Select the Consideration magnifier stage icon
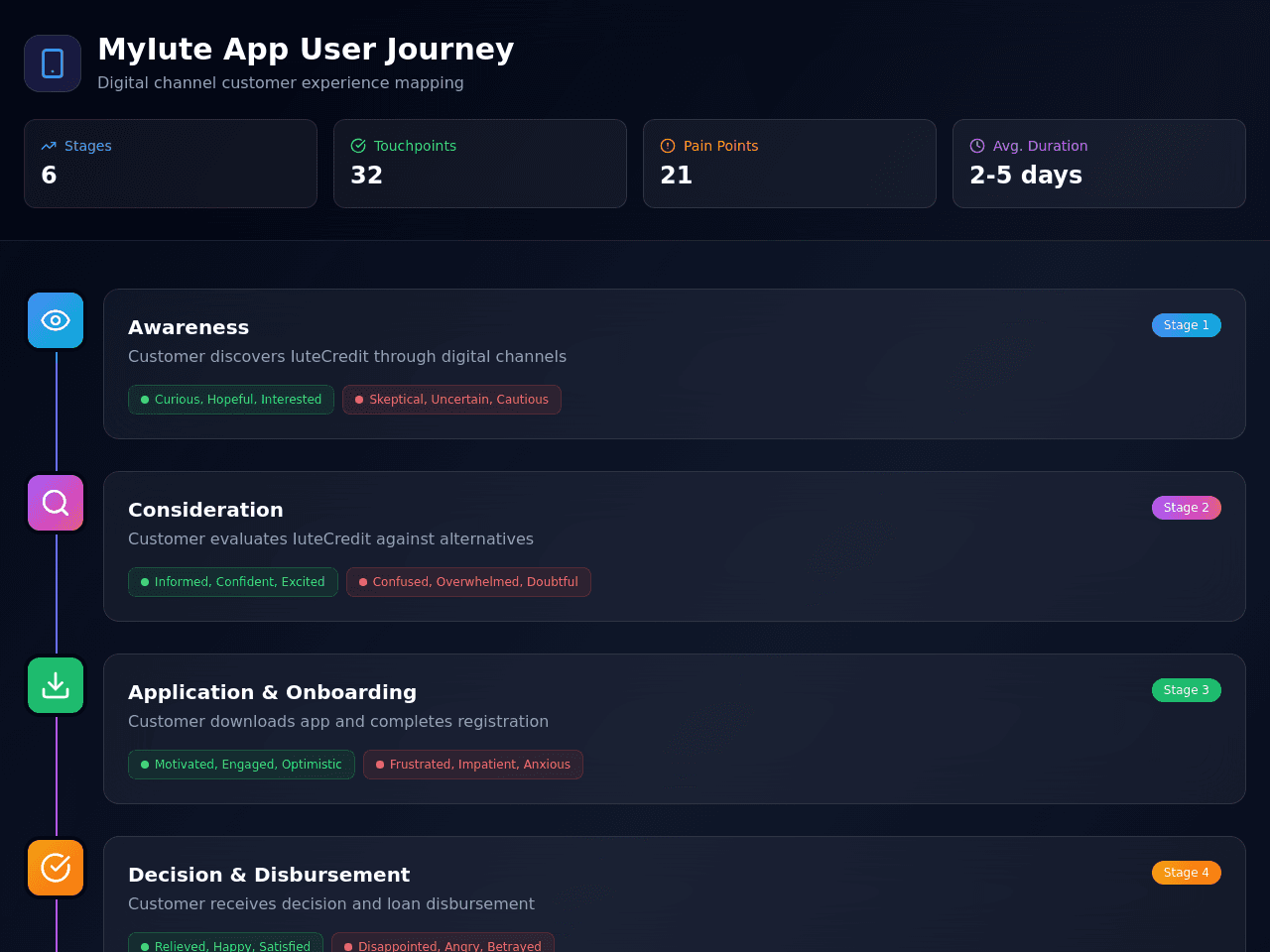This screenshot has height=952, width=1270. point(56,503)
